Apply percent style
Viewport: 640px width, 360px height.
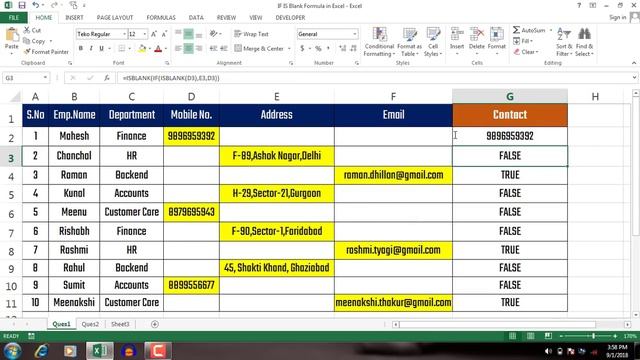coord(318,49)
